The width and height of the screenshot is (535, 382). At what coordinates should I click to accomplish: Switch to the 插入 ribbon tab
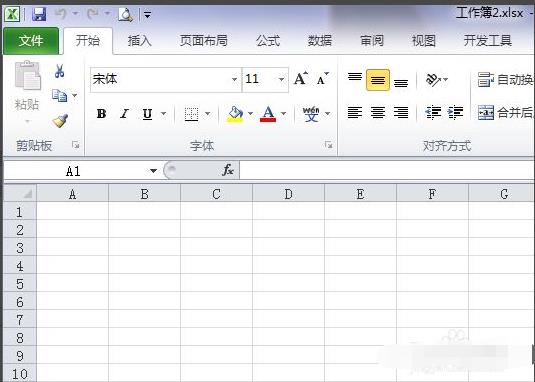(140, 41)
